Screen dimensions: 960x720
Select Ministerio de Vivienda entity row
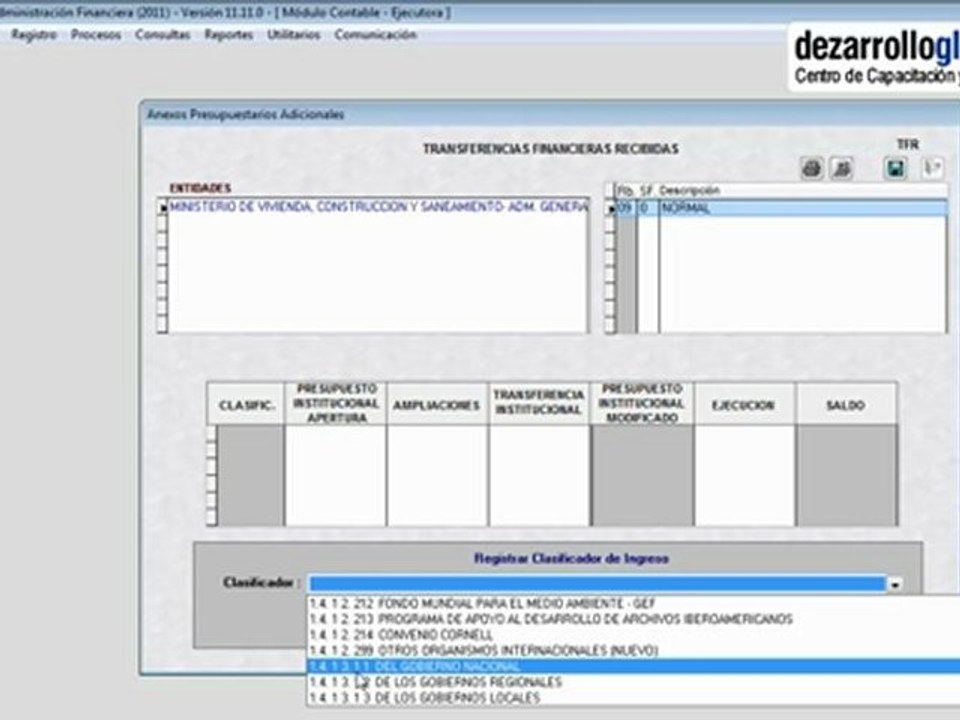378,207
